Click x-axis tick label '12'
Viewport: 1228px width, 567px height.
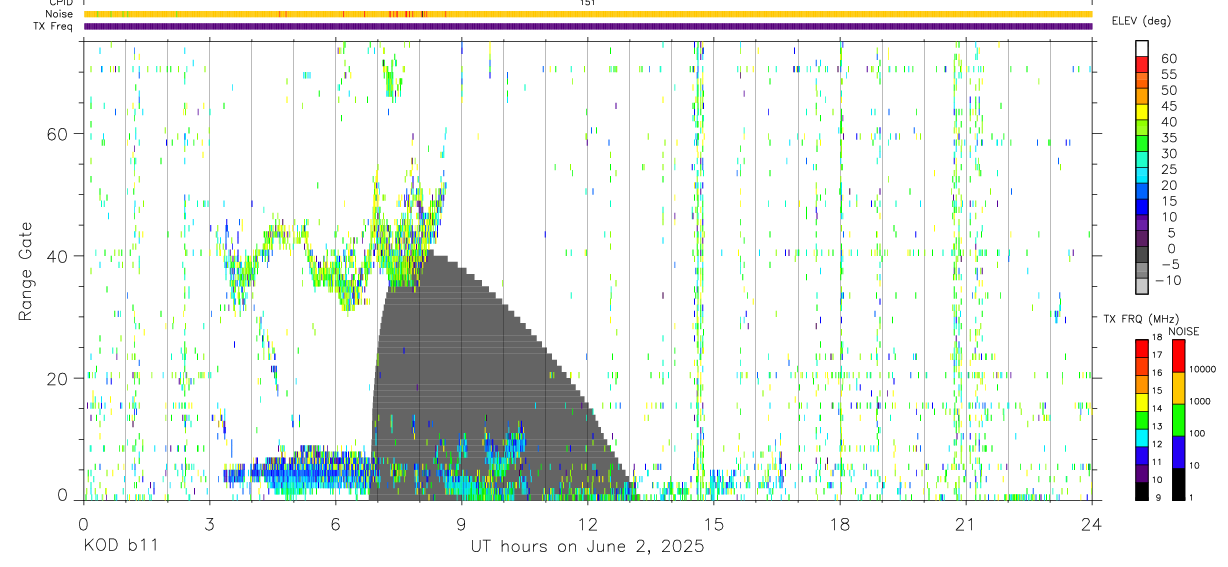click(587, 523)
